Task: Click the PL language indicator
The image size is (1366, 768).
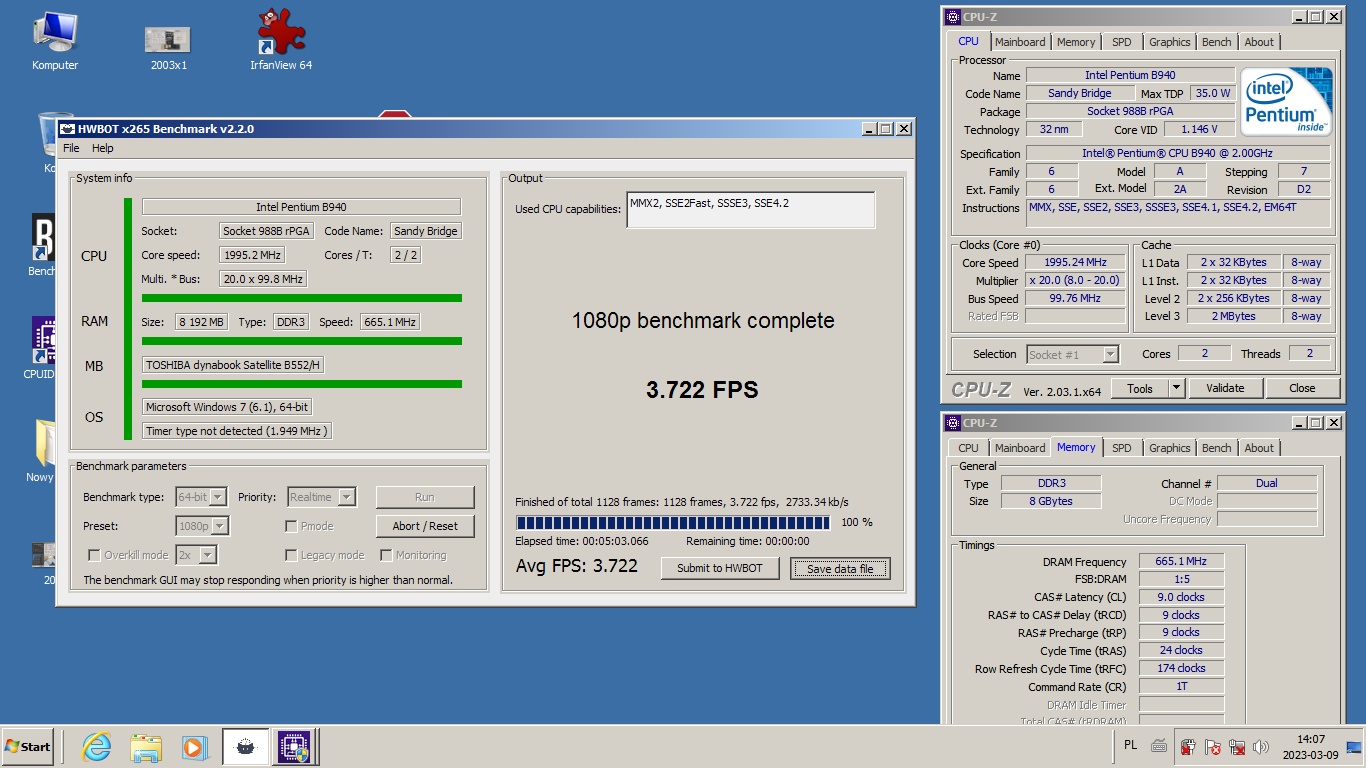Action: click(1131, 745)
